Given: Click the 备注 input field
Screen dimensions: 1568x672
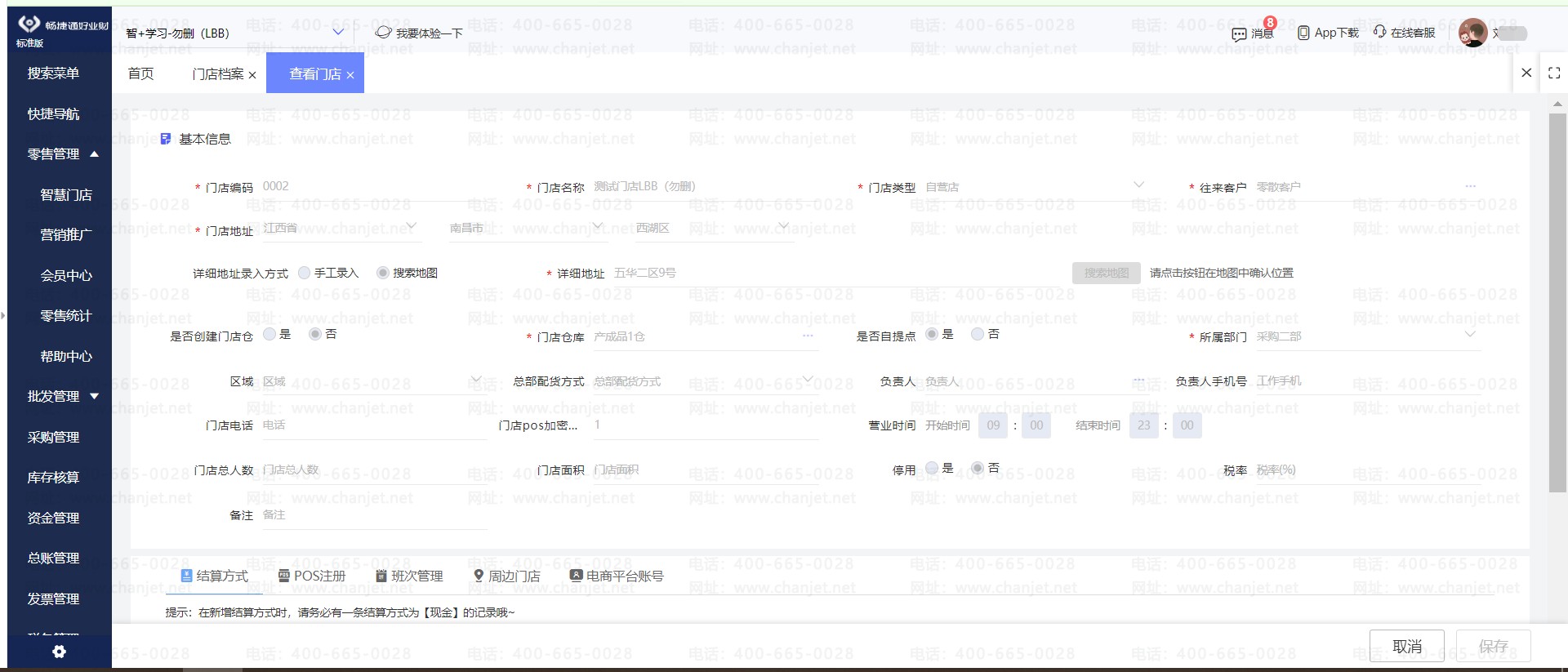Looking at the screenshot, I should click(374, 515).
